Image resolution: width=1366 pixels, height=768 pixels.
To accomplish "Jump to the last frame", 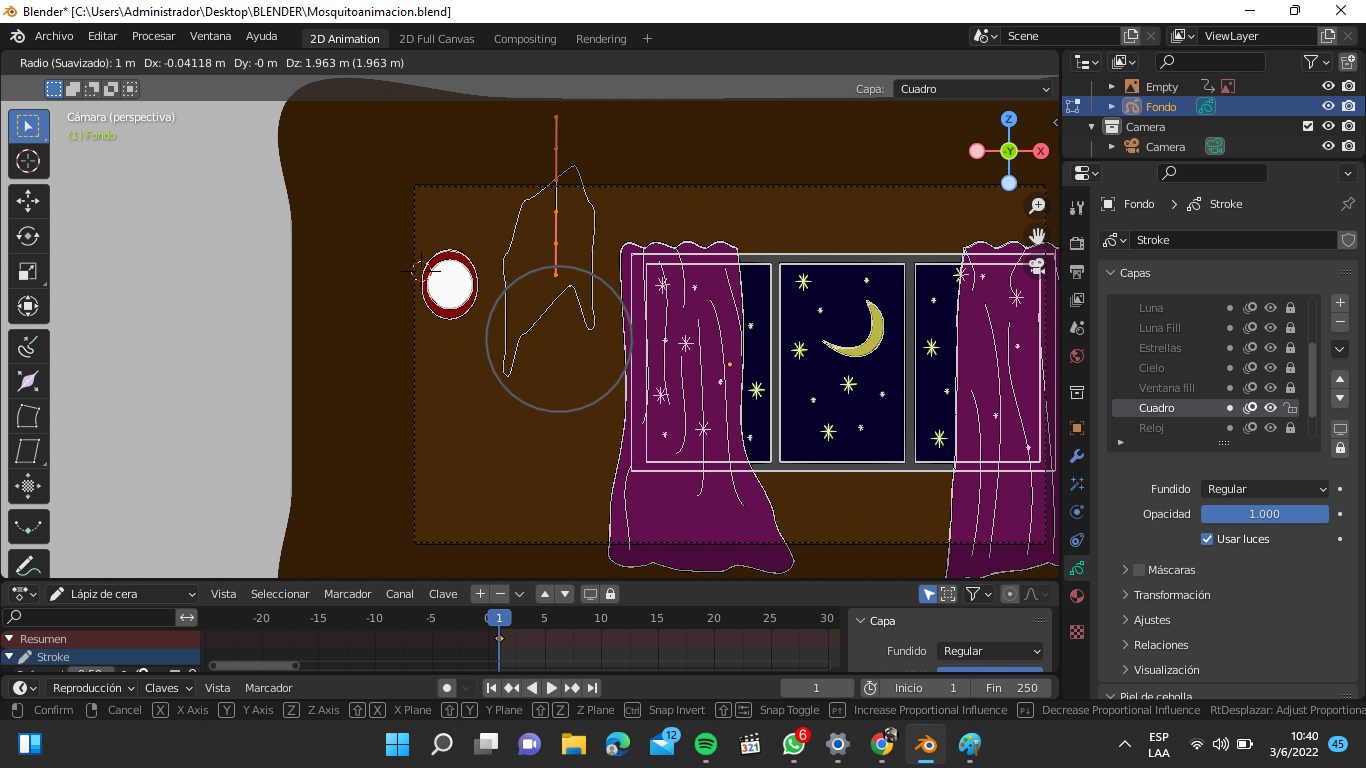I will pyautogui.click(x=592, y=688).
